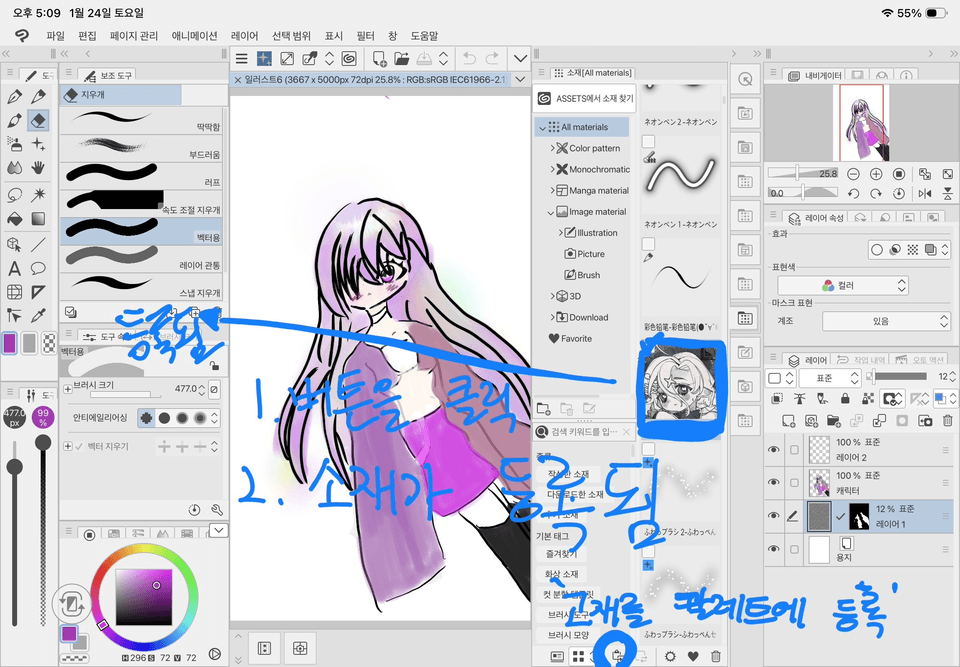
Task: Zoom in with Navigator plus icon
Action: (876, 174)
